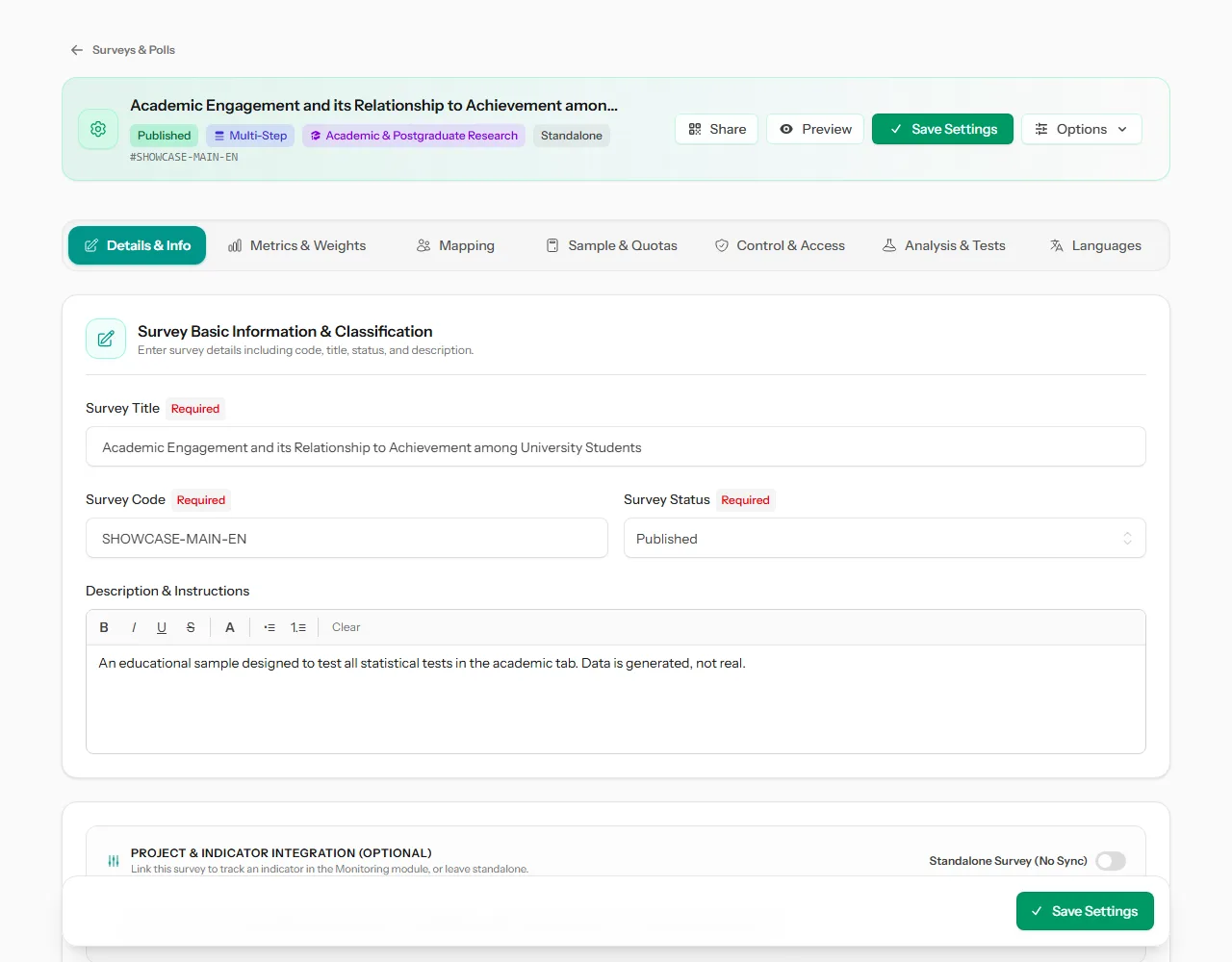The image size is (1232, 962).
Task: Click Academic & Postgraduate Research tag
Action: [x=414, y=136]
